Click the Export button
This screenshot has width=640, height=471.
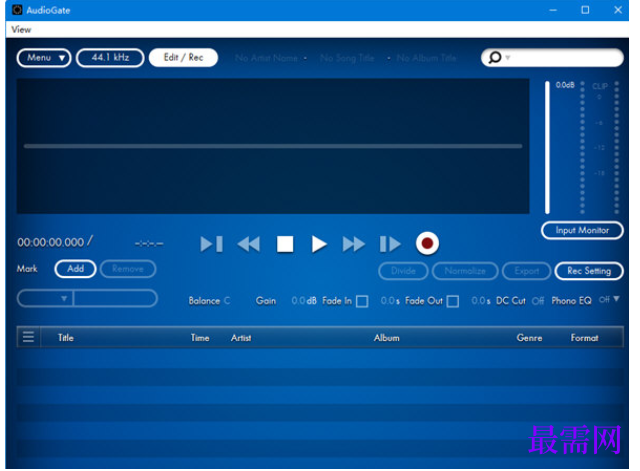(x=527, y=271)
